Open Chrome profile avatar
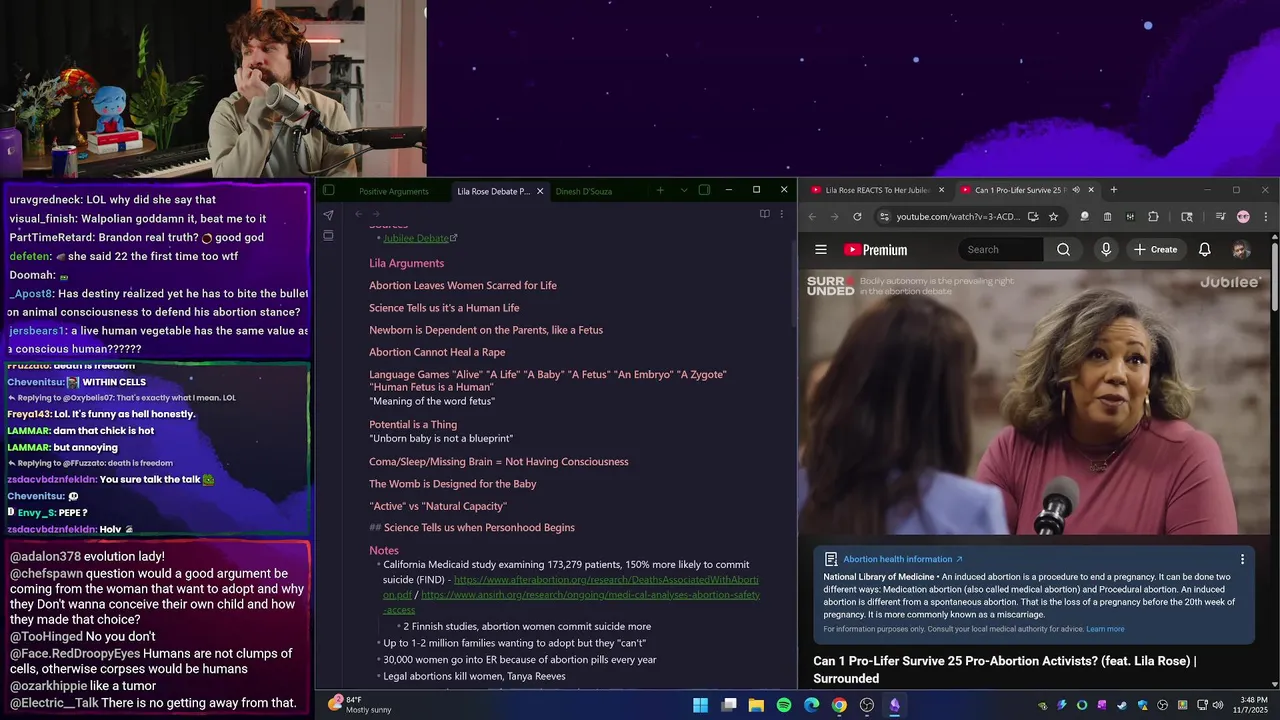The width and height of the screenshot is (1280, 720). point(1243,216)
